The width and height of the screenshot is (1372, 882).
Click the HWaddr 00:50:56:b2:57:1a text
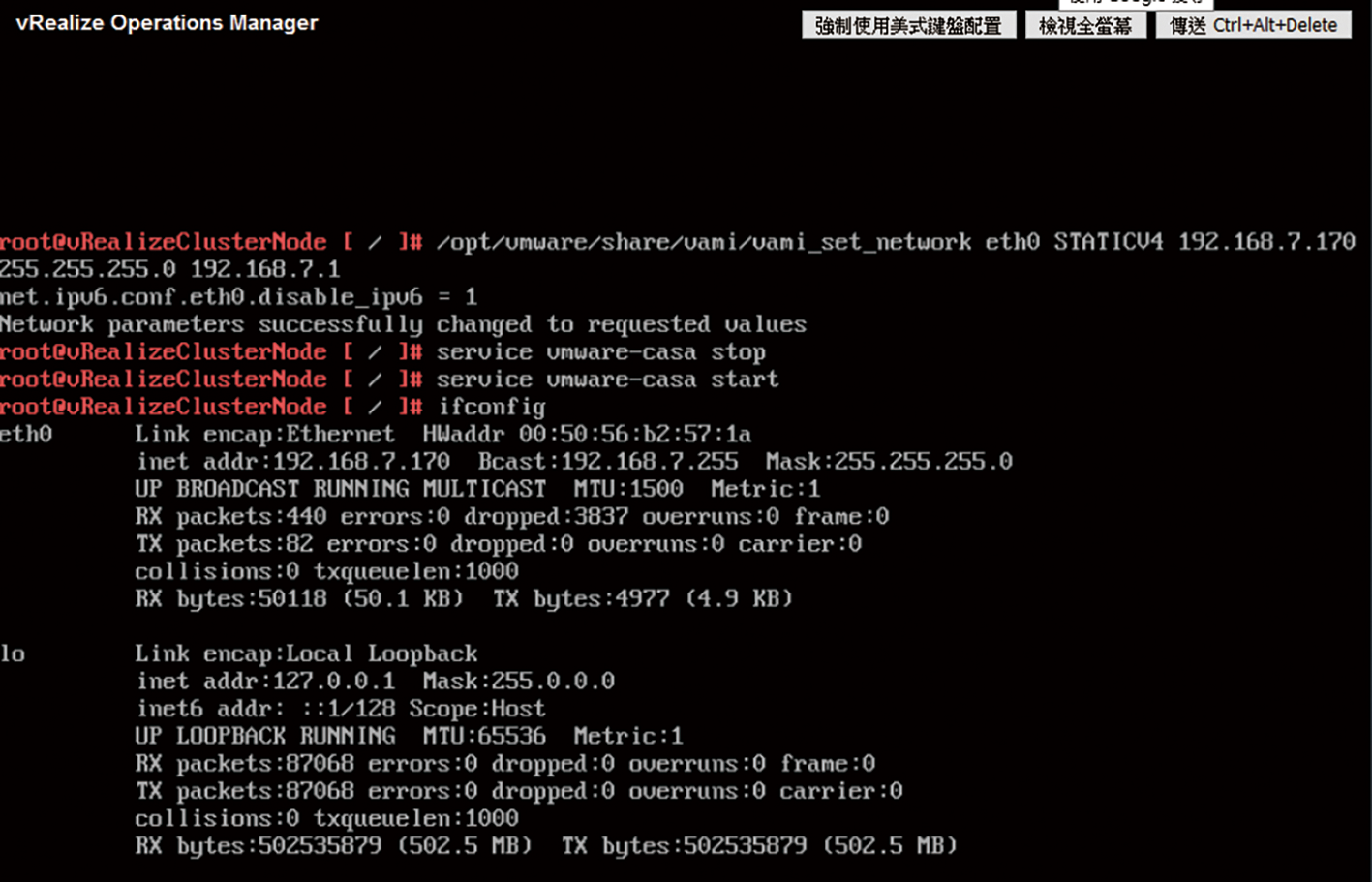(587, 434)
